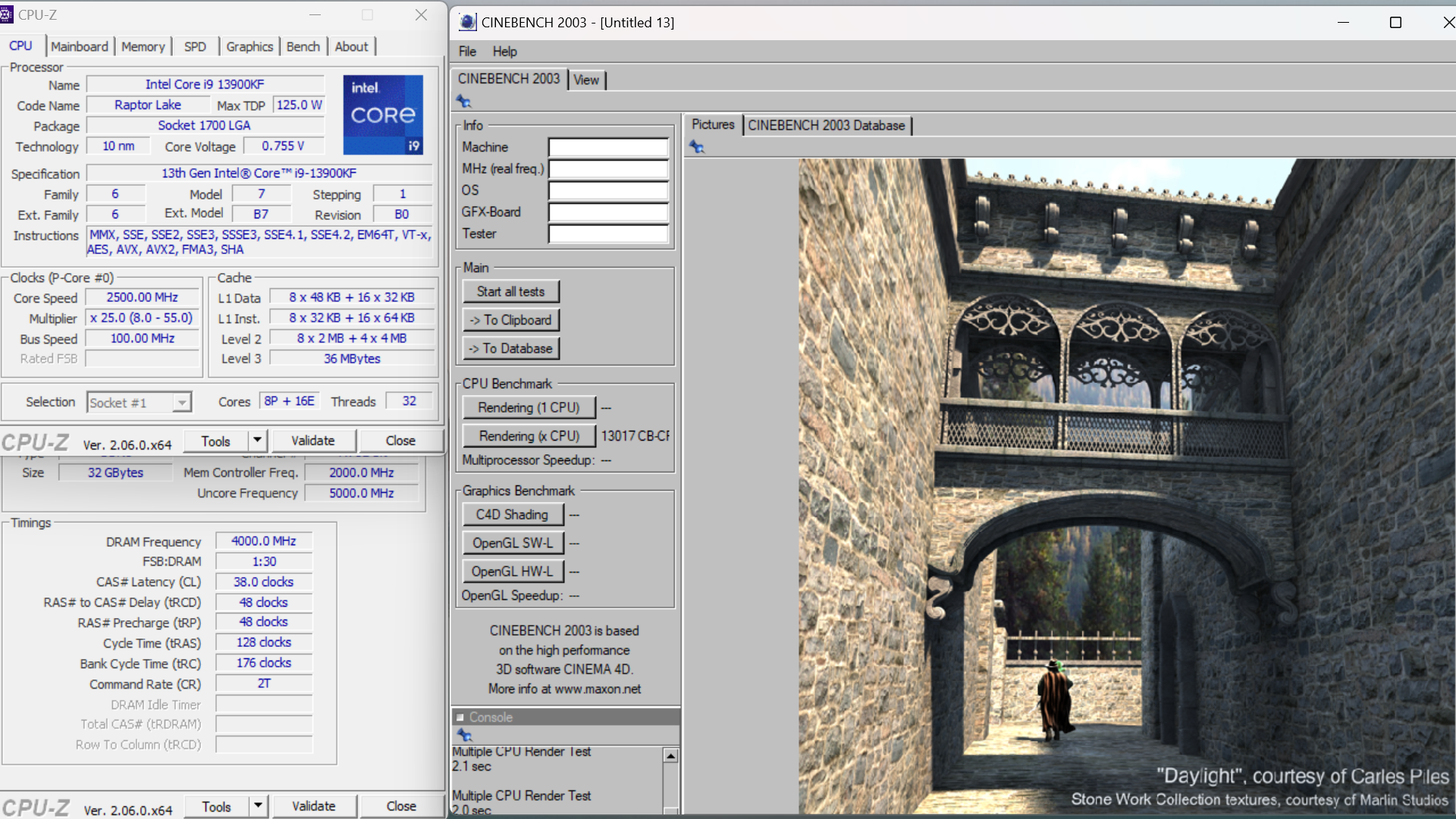Click the Tester input field
1456x819 pixels.
(x=608, y=234)
